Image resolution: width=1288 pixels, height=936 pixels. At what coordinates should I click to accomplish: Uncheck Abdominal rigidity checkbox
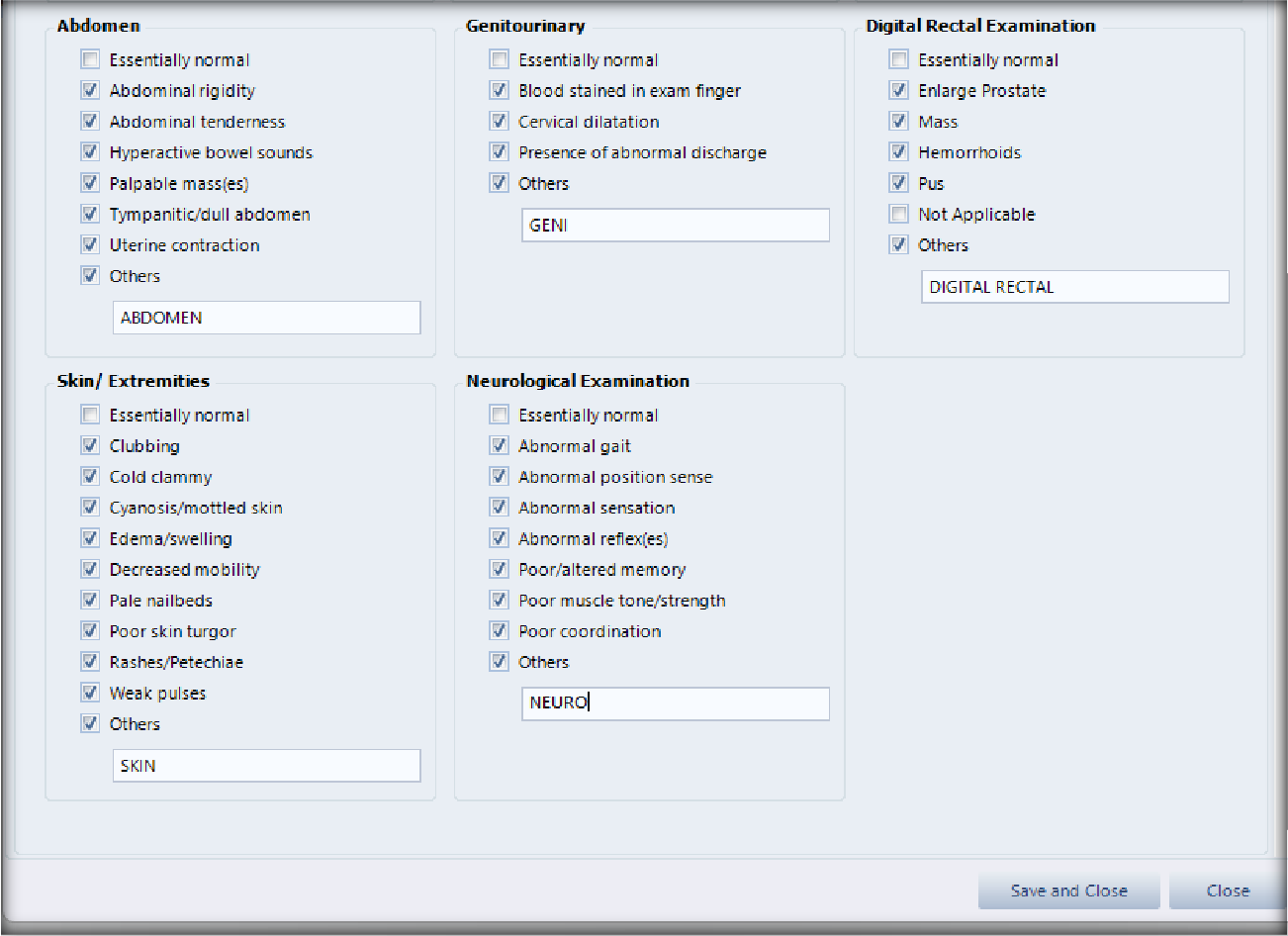[91, 90]
